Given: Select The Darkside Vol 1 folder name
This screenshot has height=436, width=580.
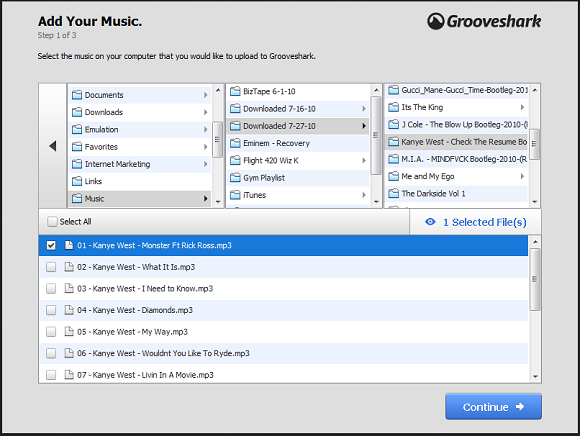Looking at the screenshot, I should tap(434, 193).
